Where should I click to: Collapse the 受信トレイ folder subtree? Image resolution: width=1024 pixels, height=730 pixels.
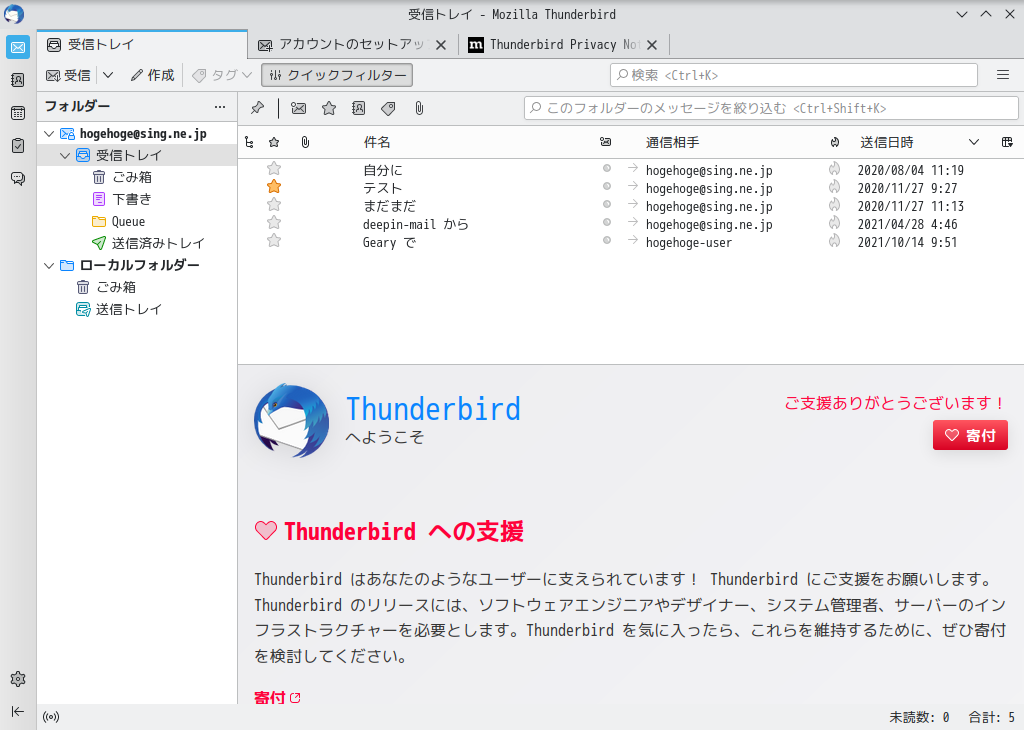[x=65, y=155]
